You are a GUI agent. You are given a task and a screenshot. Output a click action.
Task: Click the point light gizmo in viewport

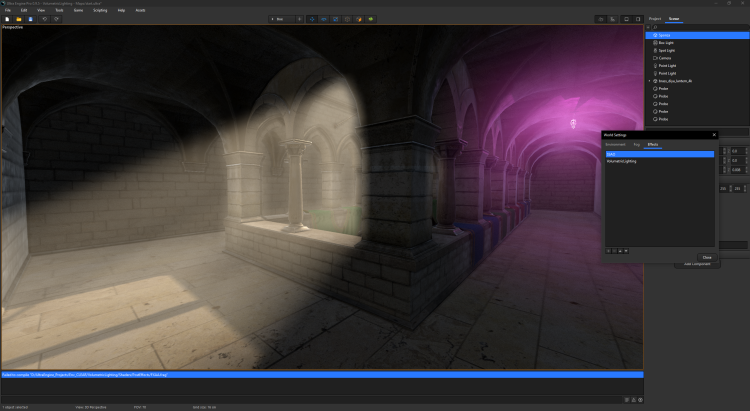(573, 124)
